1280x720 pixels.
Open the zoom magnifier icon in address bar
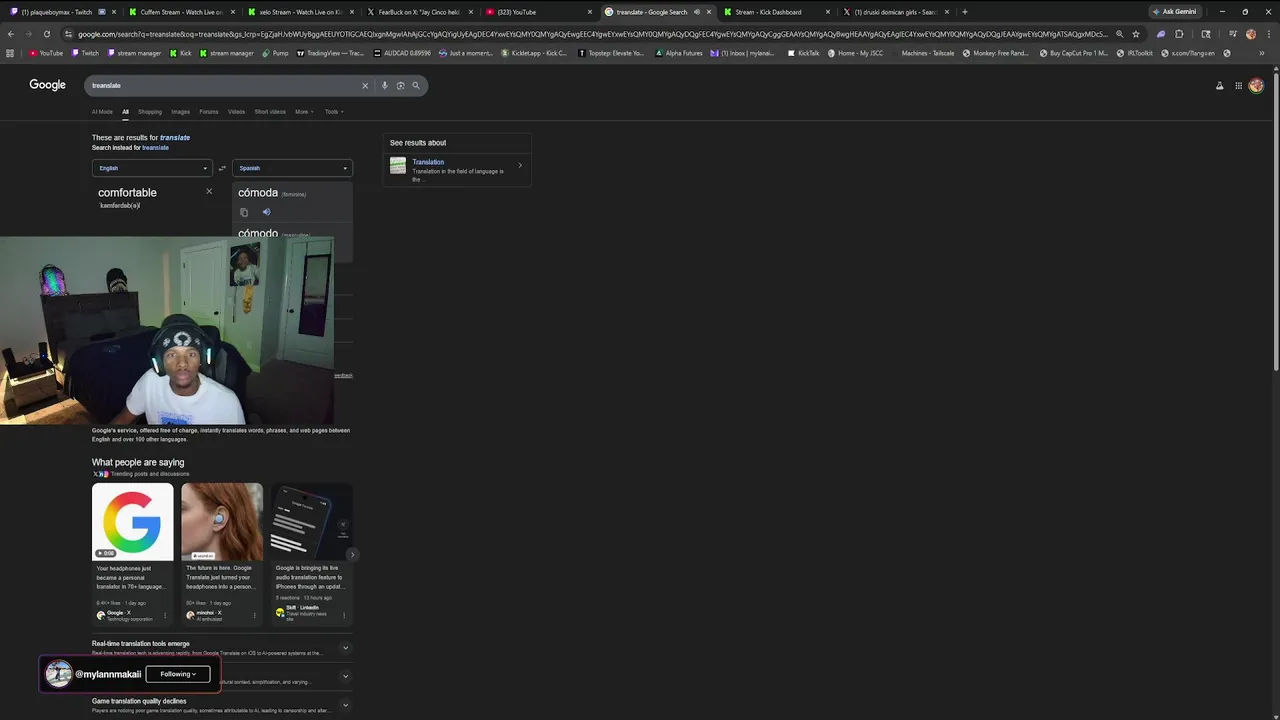click(1119, 34)
